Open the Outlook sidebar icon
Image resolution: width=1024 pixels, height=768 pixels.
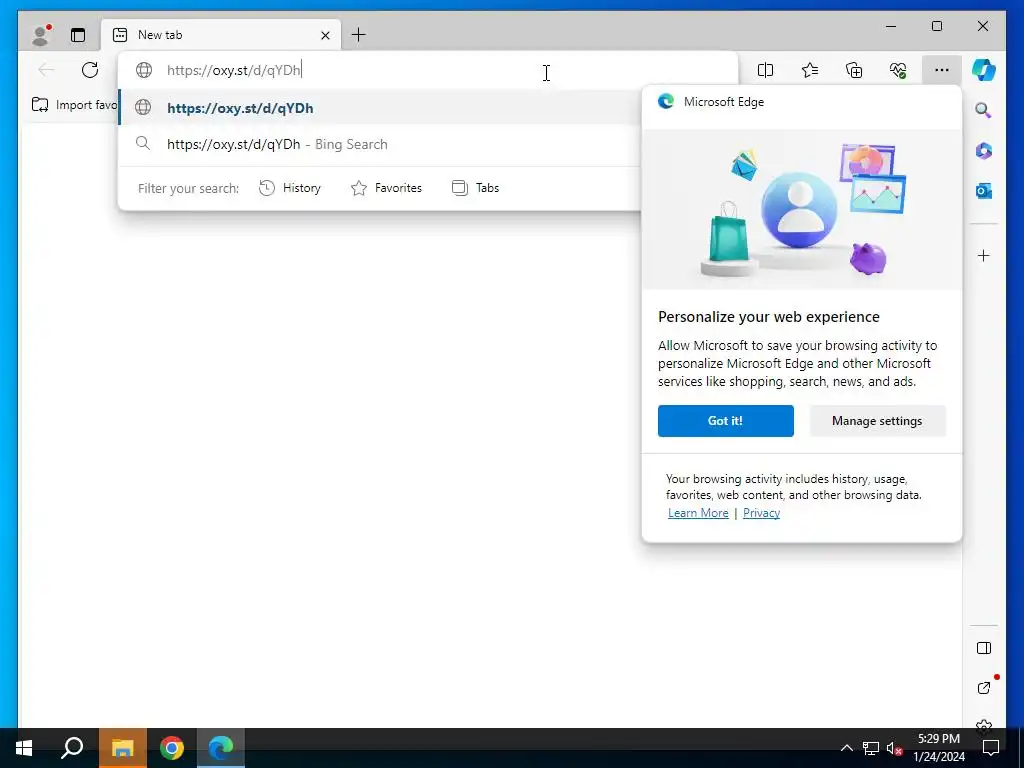point(984,191)
